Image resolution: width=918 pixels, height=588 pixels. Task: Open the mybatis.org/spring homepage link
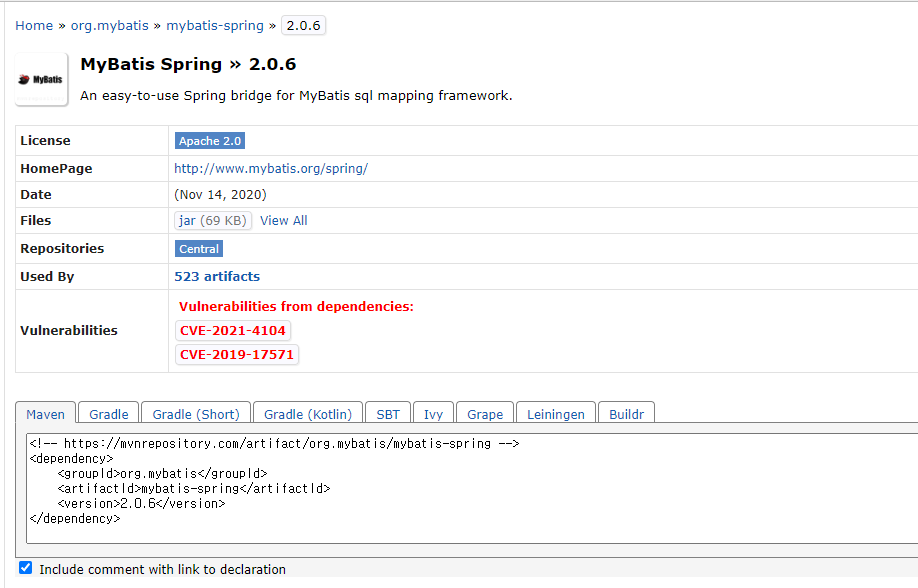click(x=271, y=169)
